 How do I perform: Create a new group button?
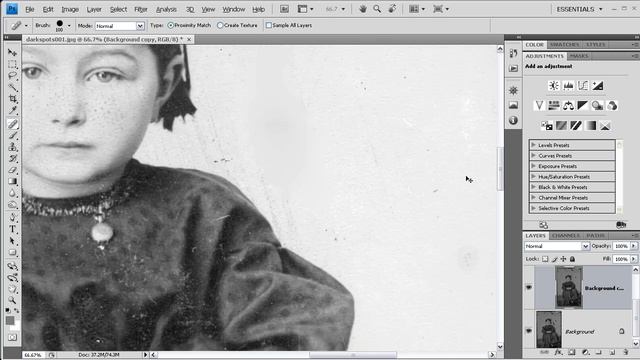pyautogui.click(x=598, y=352)
